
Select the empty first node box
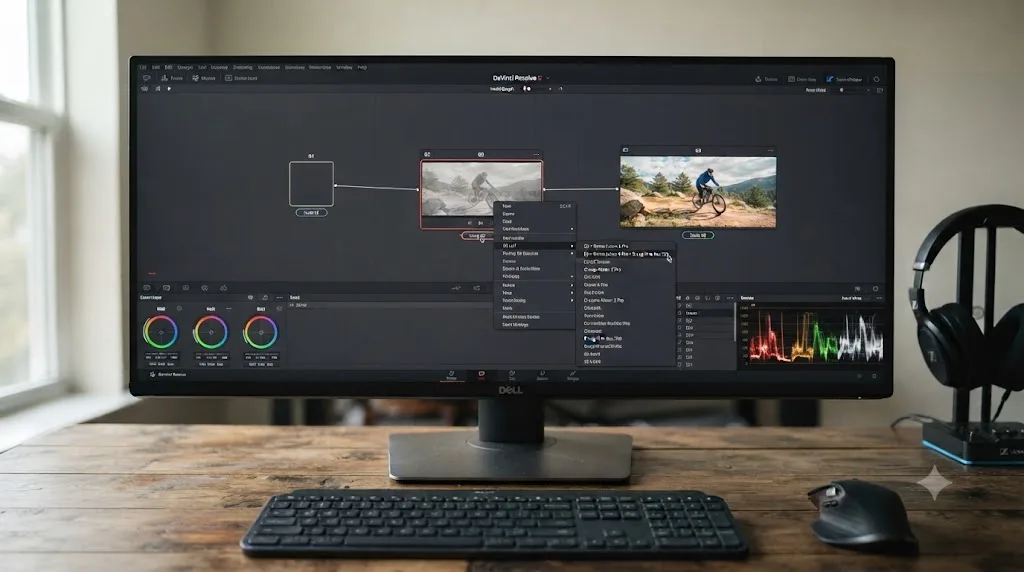(x=312, y=184)
